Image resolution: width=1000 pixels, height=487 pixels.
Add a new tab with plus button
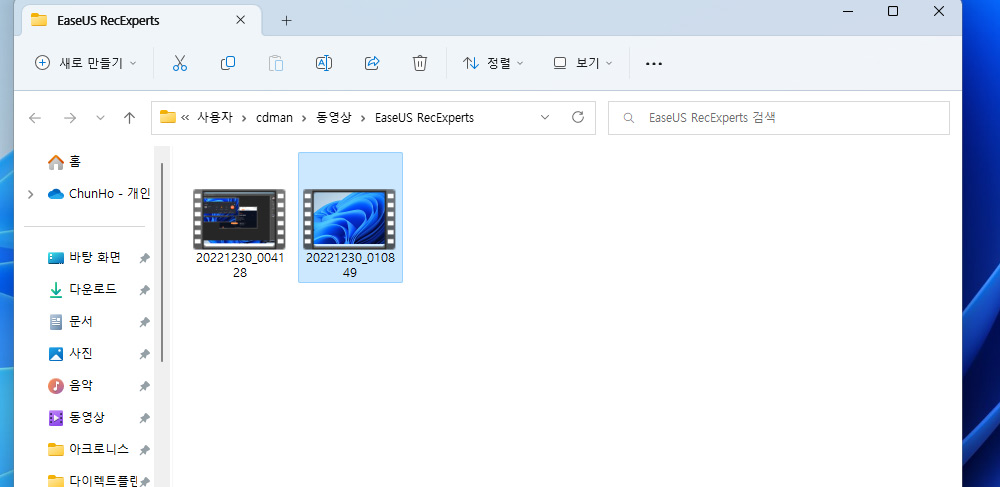click(286, 20)
